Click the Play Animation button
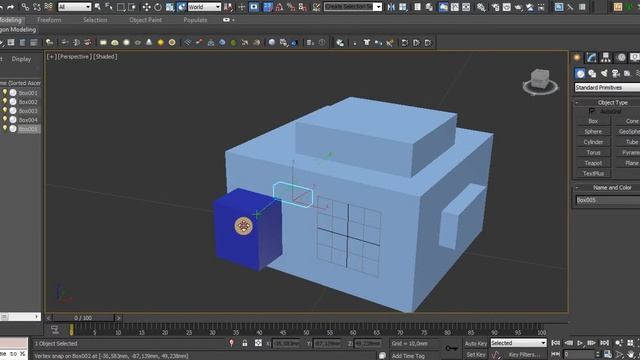The width and height of the screenshot is (640, 360). (580, 343)
